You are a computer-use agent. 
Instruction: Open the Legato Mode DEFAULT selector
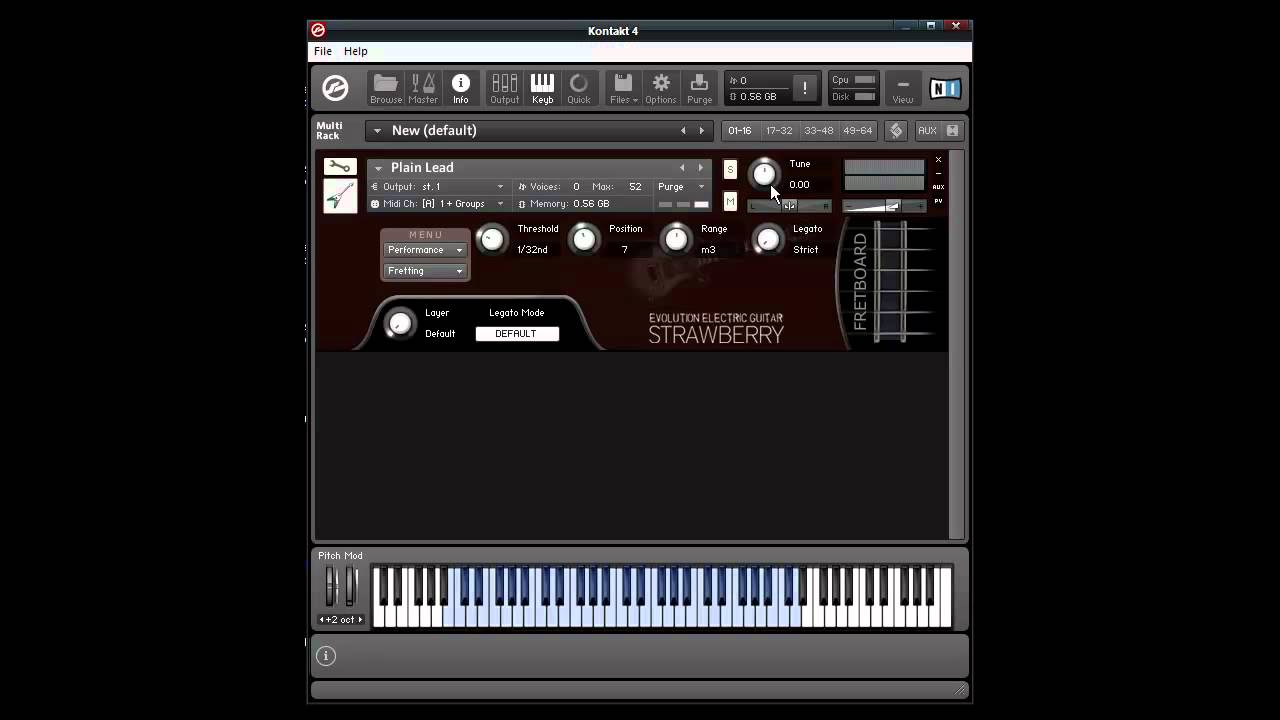click(517, 334)
